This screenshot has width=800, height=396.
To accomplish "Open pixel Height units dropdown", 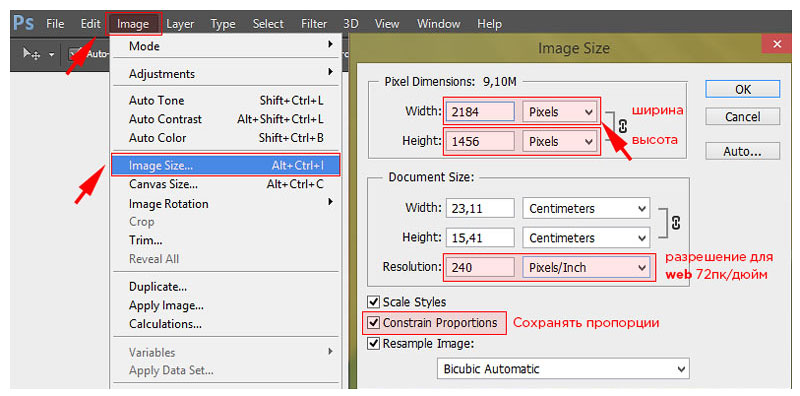I will click(x=560, y=141).
